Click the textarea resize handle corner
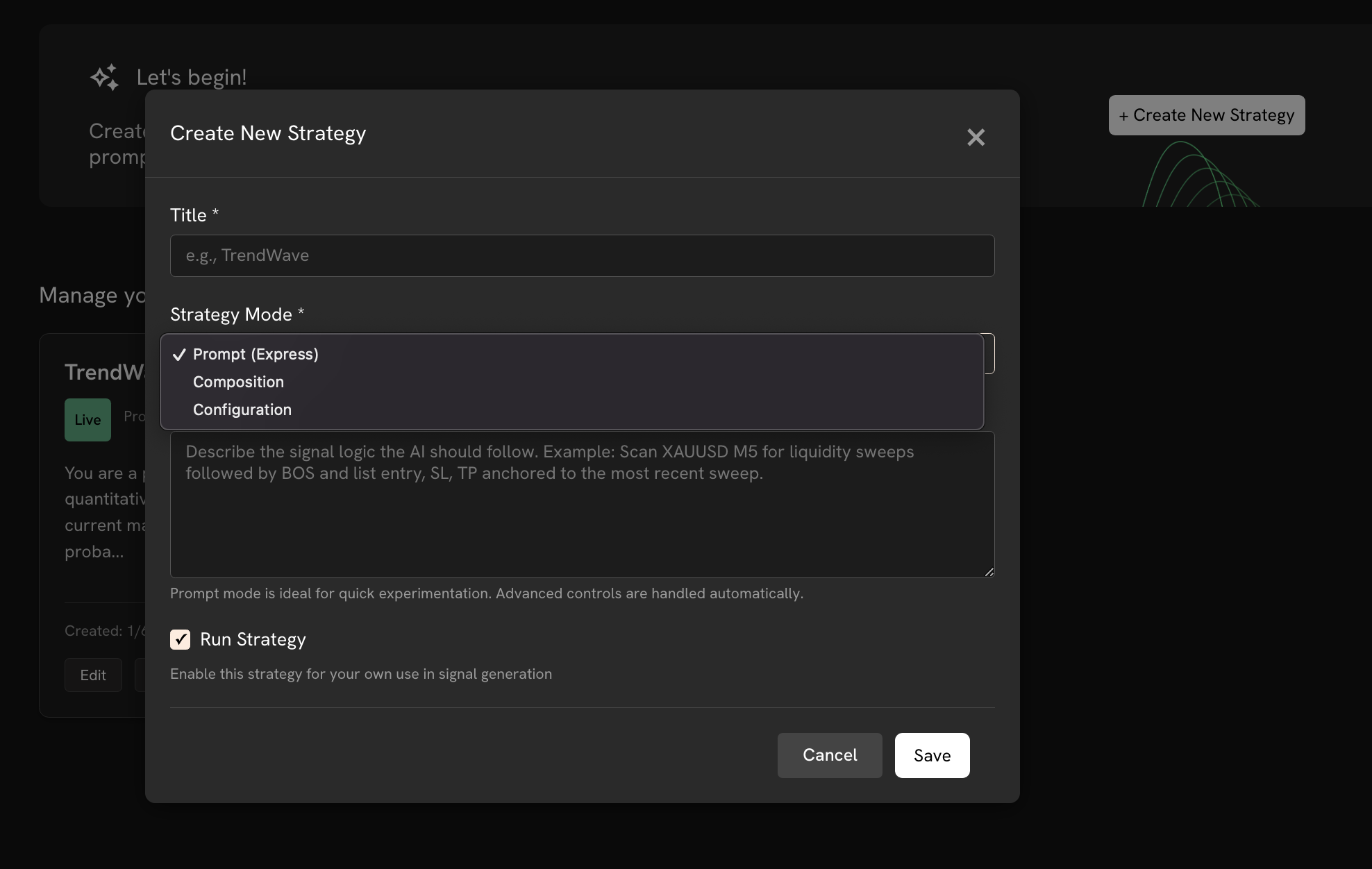Screen dimensions: 1372x869 point(989,572)
